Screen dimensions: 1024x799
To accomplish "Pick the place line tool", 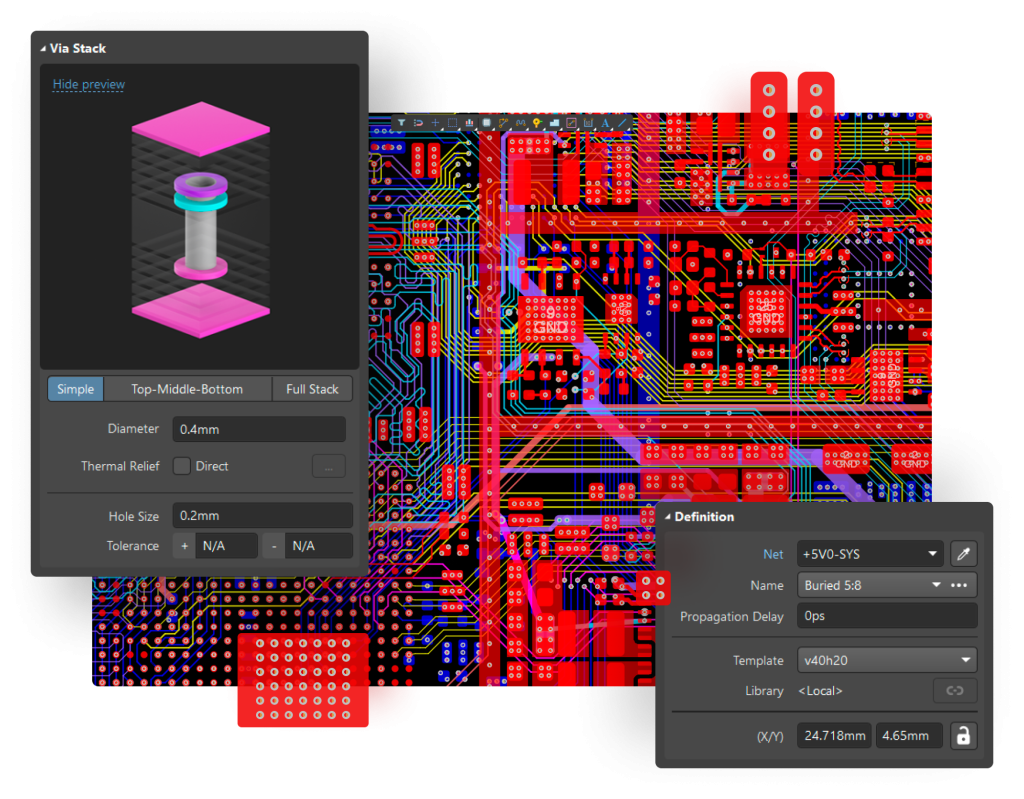I will pyautogui.click(x=622, y=123).
